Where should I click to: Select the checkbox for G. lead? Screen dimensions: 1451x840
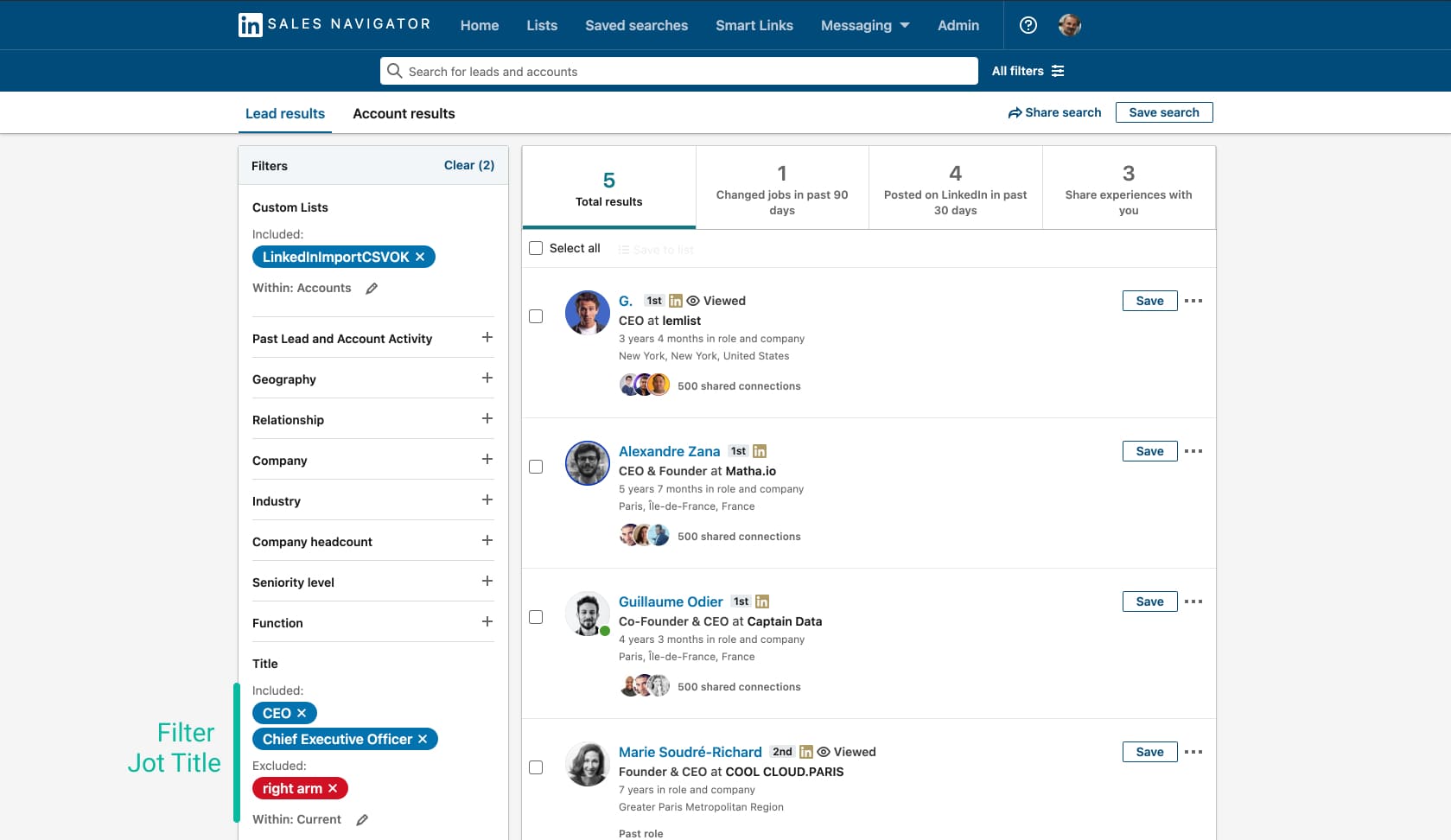pyautogui.click(x=536, y=316)
